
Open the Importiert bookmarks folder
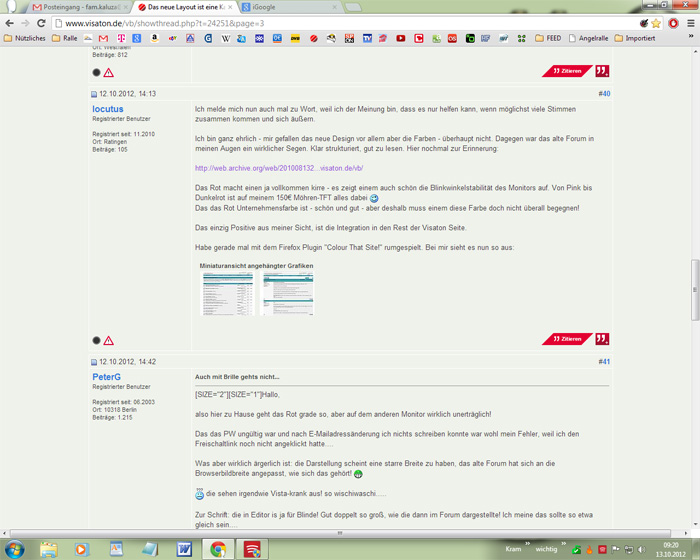(635, 38)
